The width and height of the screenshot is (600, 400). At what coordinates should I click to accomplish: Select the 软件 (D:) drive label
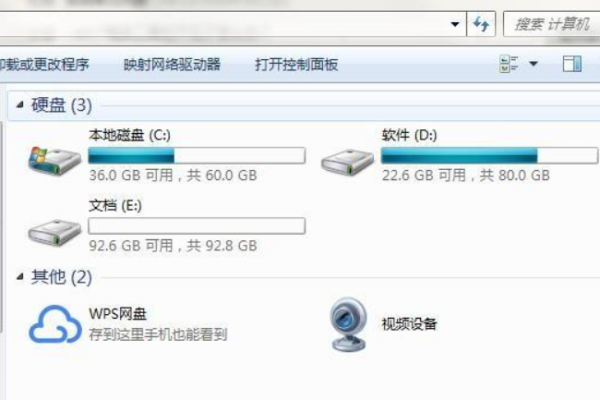(x=409, y=135)
